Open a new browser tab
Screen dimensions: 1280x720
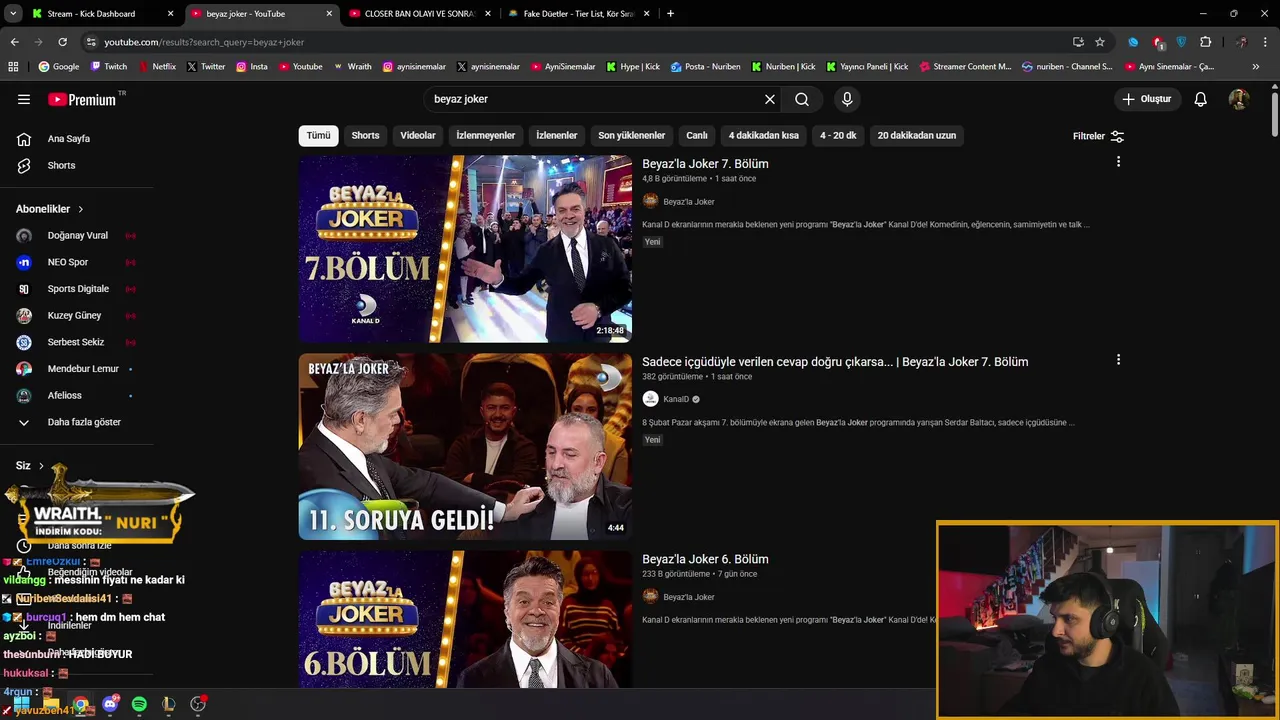tap(670, 14)
